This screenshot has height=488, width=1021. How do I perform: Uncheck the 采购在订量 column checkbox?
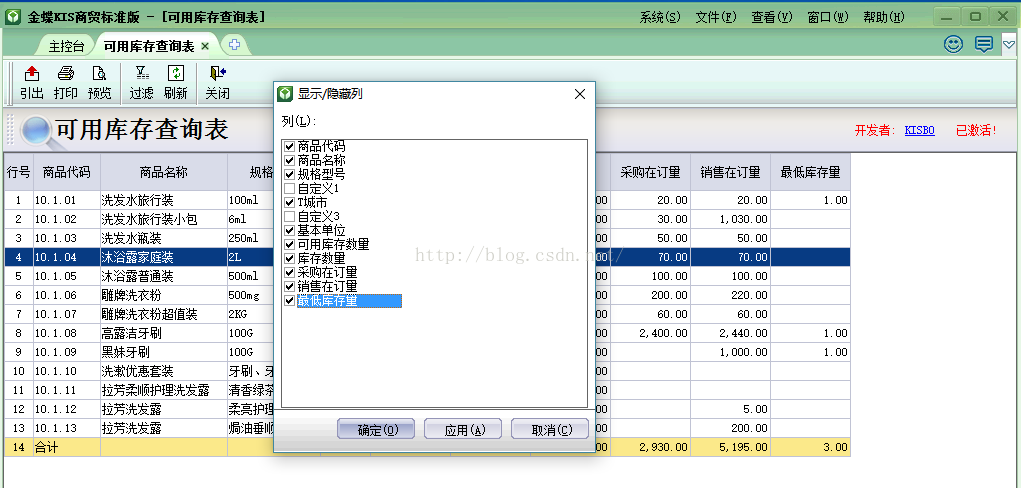coord(290,272)
